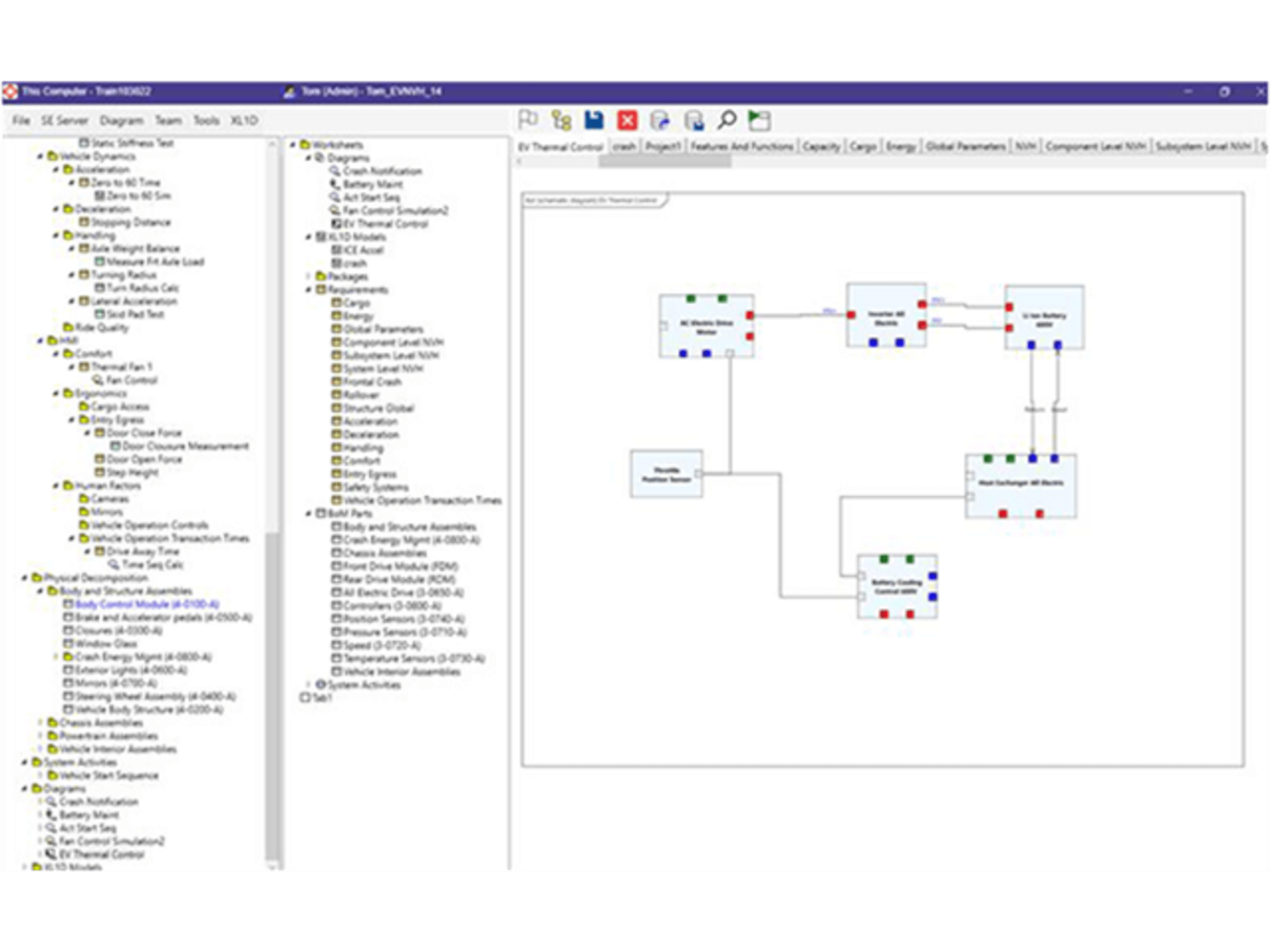Select the Battery Cooling Control block

(x=897, y=586)
